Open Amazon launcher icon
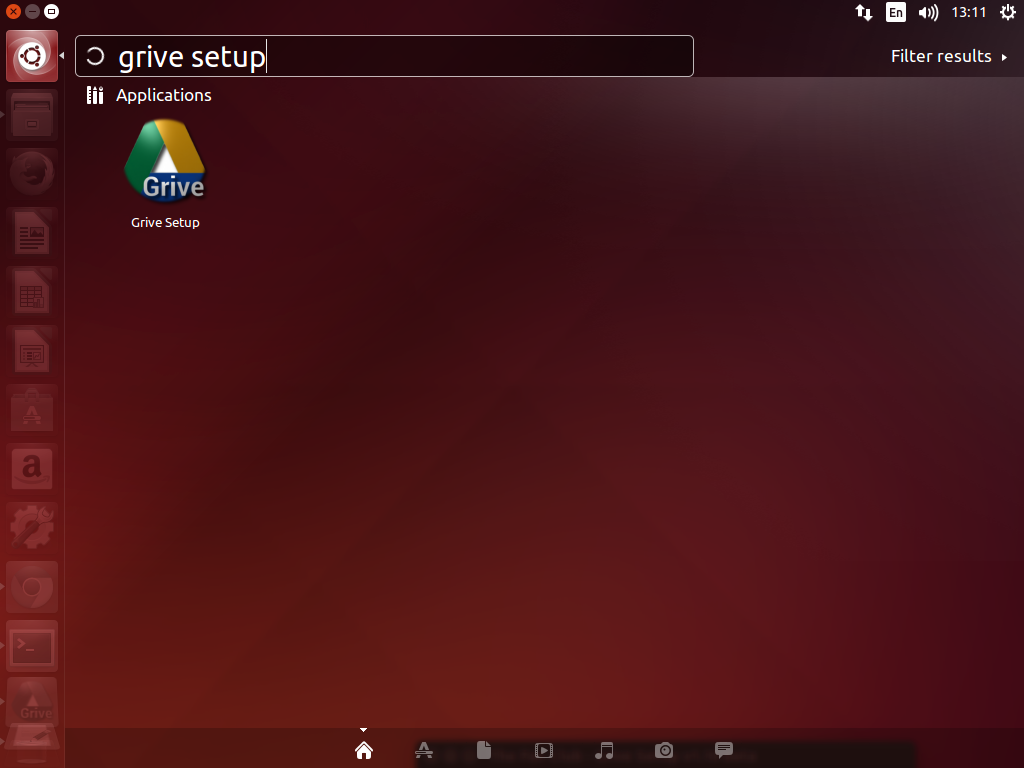1024x768 pixels. 32,468
